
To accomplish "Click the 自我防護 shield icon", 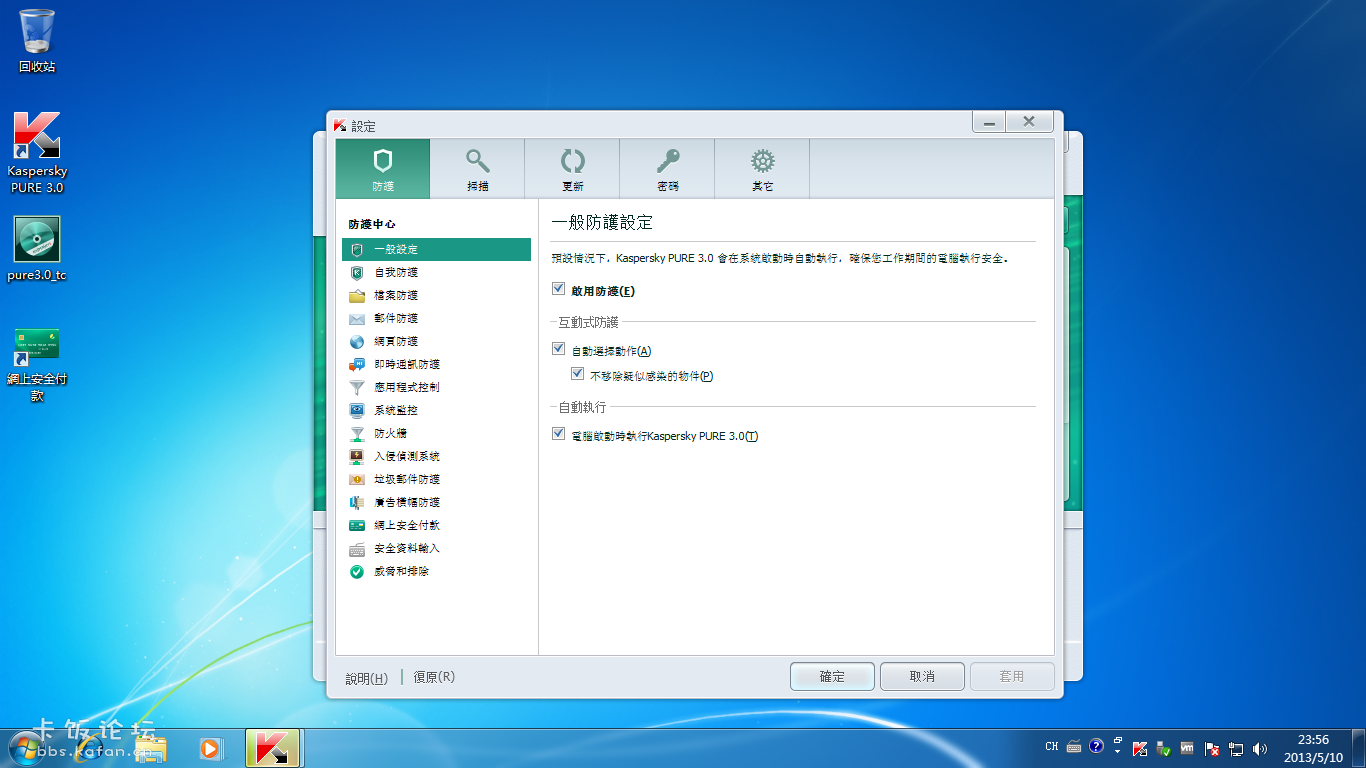I will pos(357,272).
